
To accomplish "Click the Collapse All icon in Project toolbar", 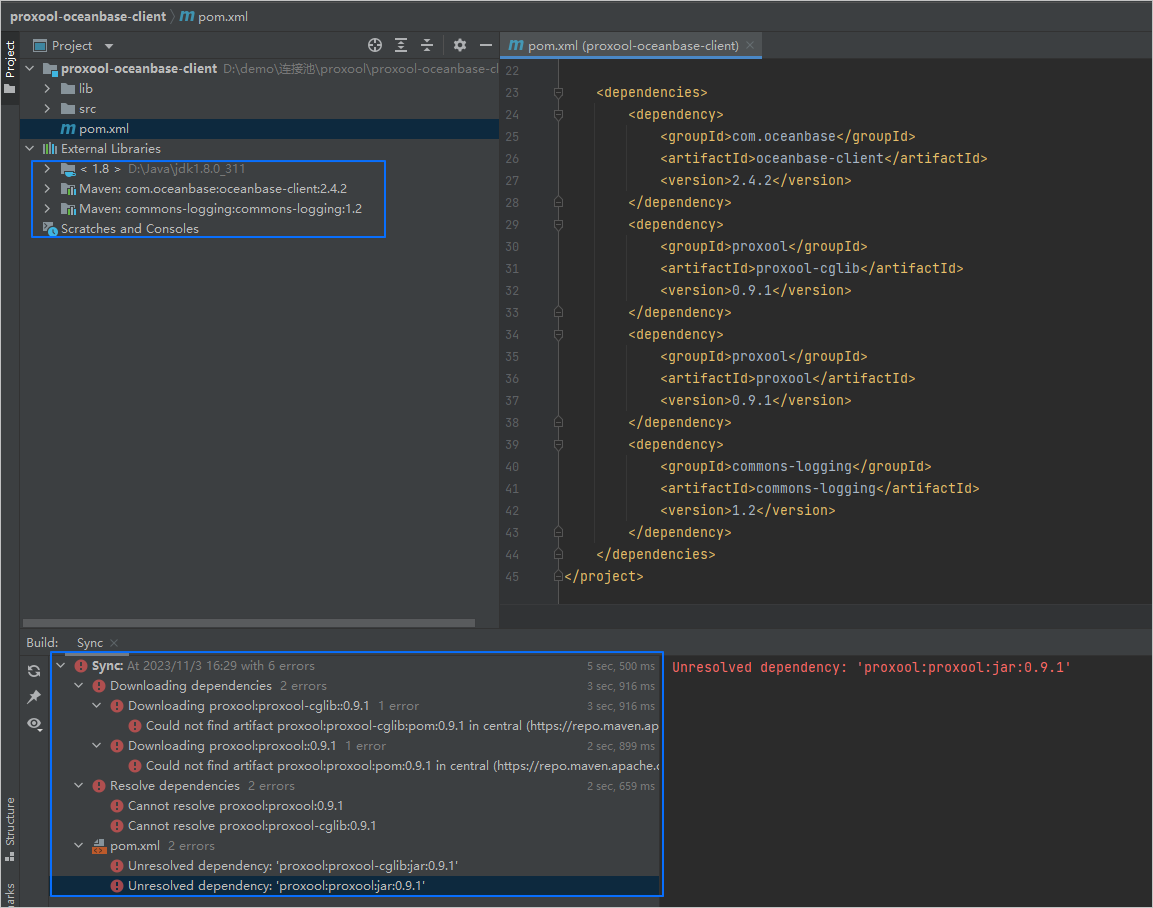I will pos(427,45).
